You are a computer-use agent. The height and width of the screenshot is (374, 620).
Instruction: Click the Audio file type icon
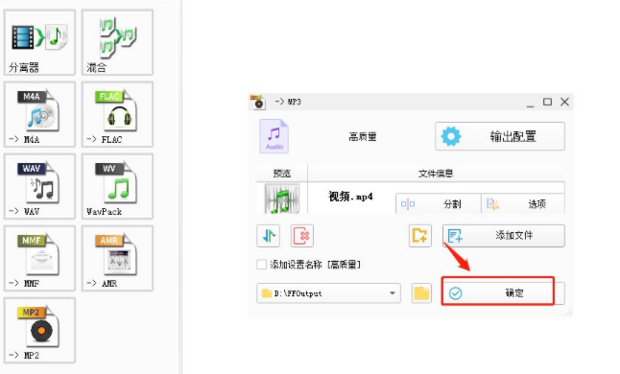274,136
